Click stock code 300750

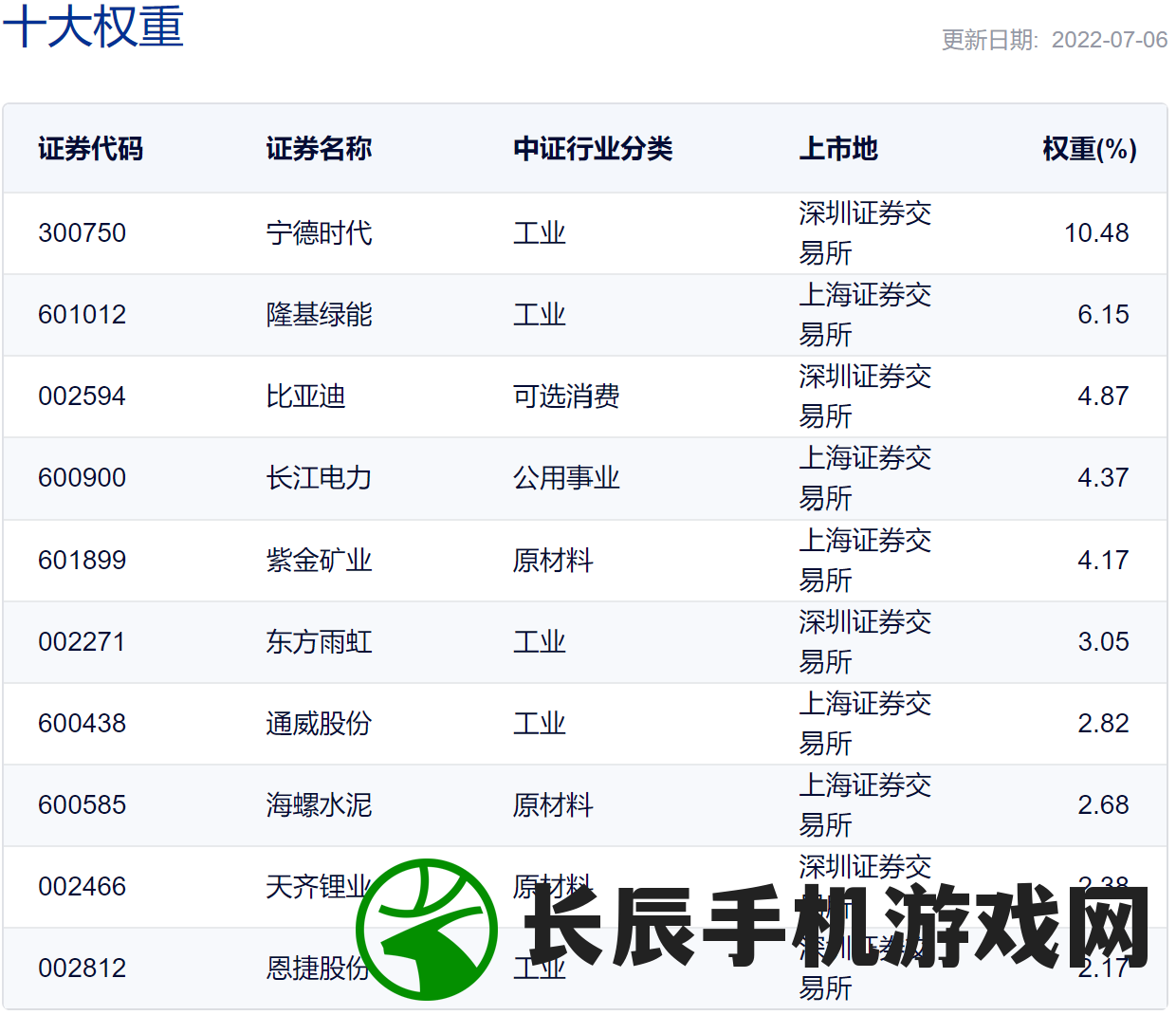coord(82,233)
